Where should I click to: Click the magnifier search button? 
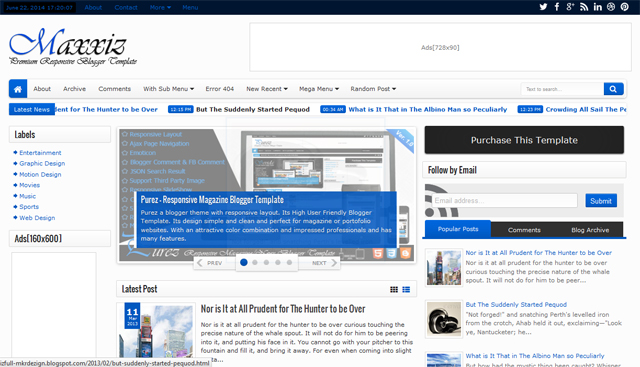coord(613,89)
